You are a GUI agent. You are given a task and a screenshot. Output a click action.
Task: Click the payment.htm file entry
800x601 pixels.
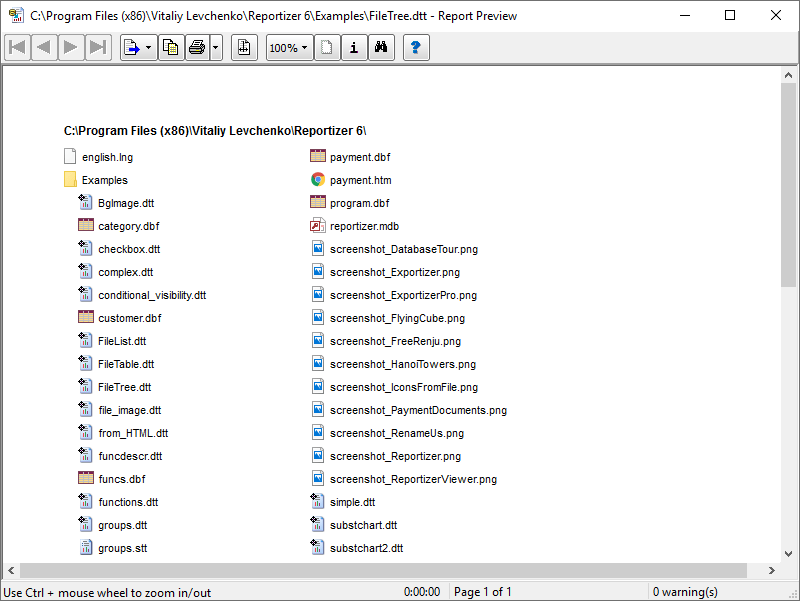(360, 180)
